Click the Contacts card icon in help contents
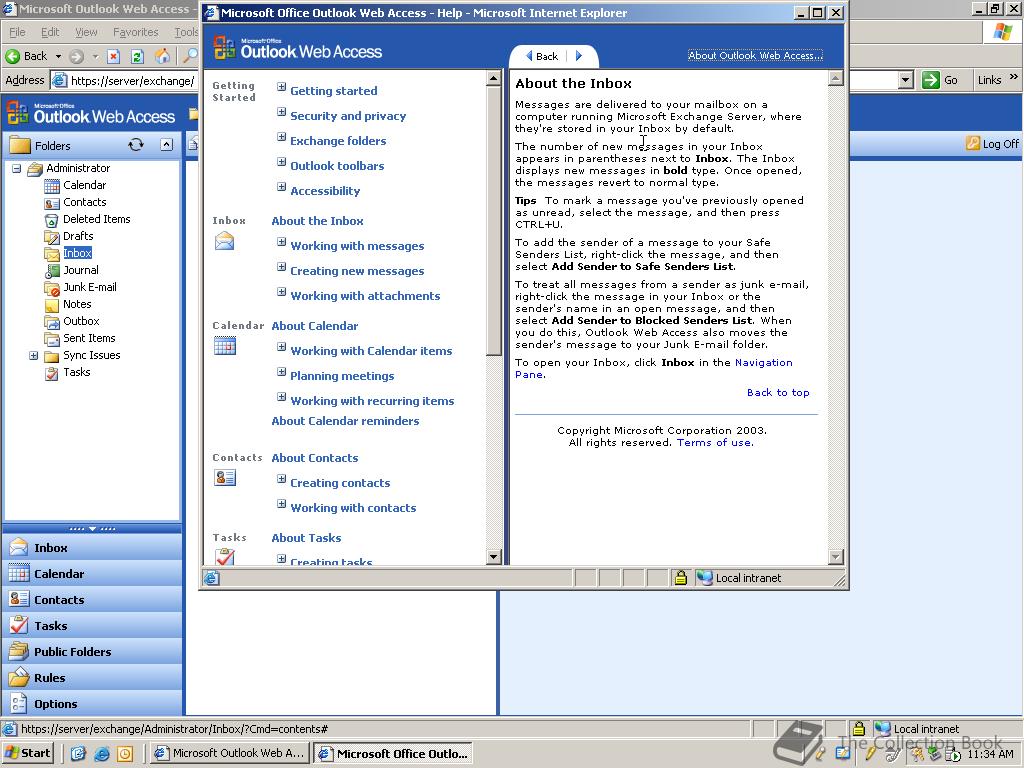 point(225,478)
